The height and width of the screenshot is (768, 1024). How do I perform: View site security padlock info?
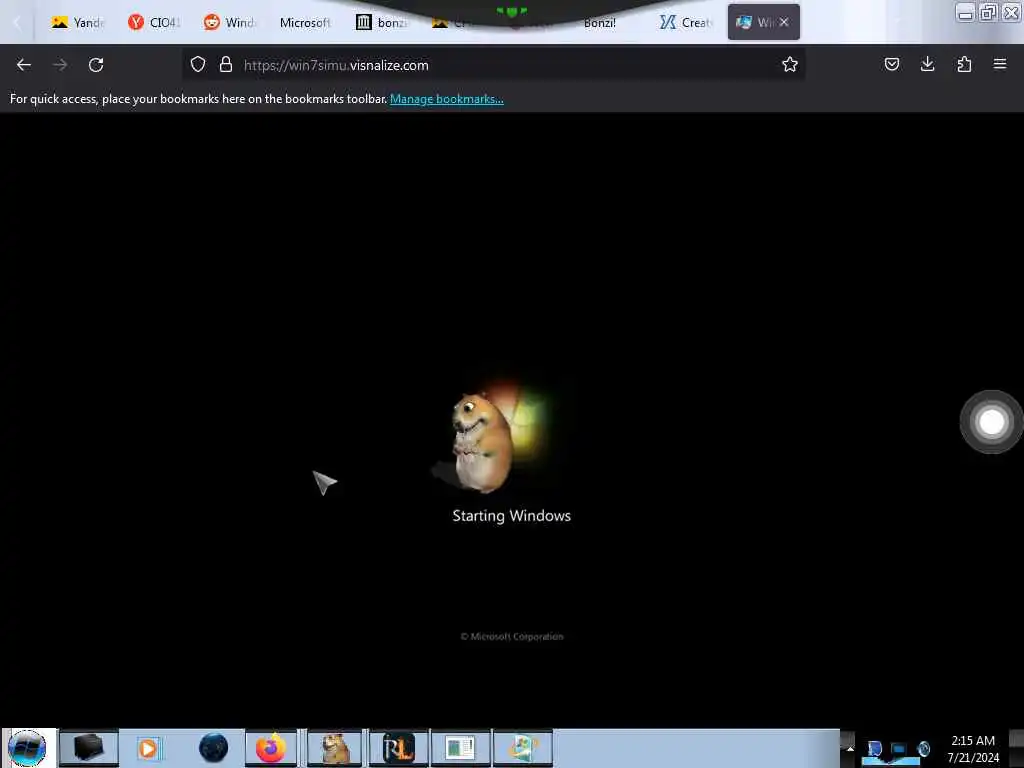coord(226,65)
